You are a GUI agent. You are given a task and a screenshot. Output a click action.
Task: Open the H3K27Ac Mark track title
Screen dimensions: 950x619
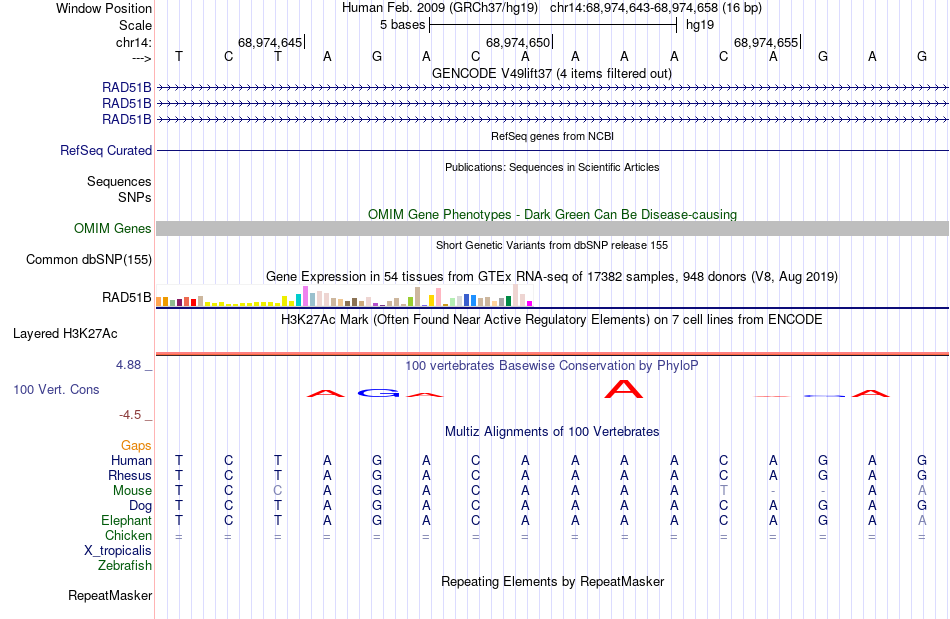tap(552, 320)
